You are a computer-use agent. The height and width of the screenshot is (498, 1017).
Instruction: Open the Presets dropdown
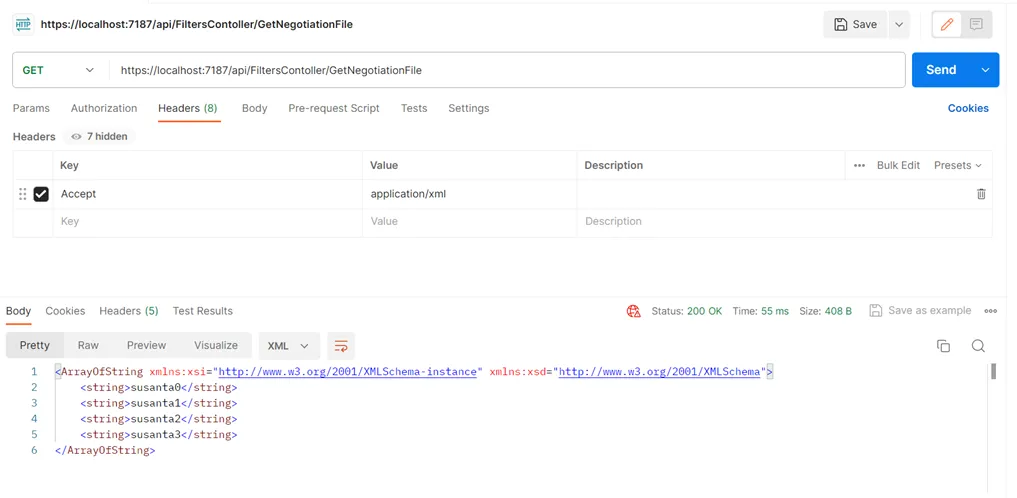(x=958, y=165)
